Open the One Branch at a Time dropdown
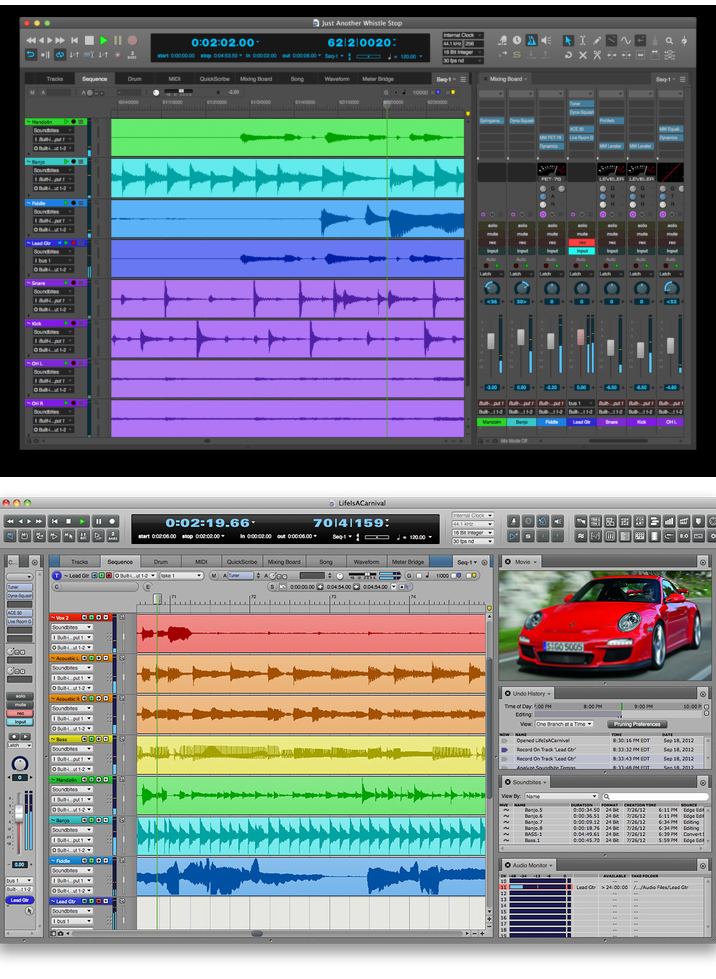 (x=563, y=723)
